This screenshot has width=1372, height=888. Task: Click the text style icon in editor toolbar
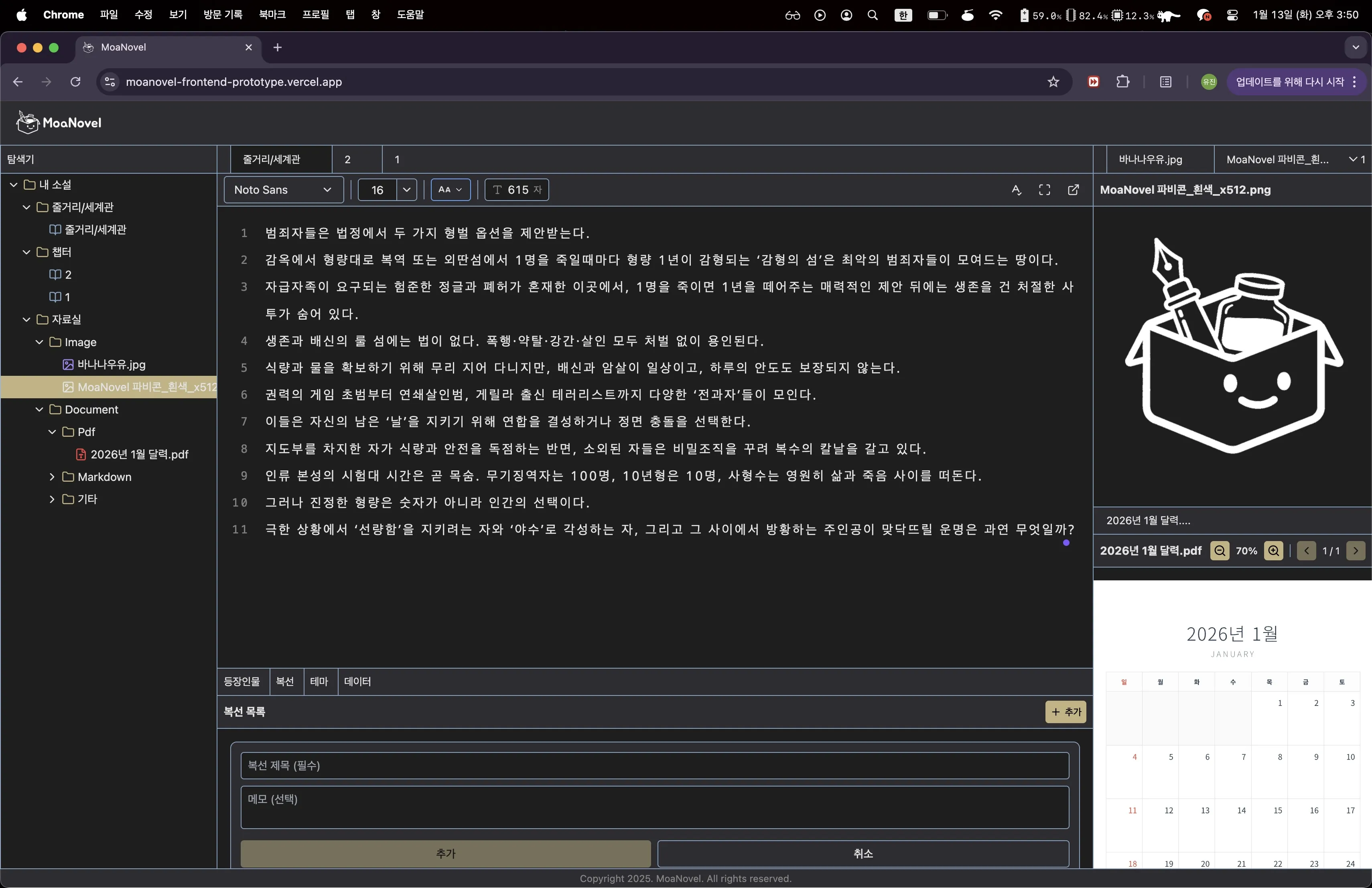pyautogui.click(x=1016, y=190)
